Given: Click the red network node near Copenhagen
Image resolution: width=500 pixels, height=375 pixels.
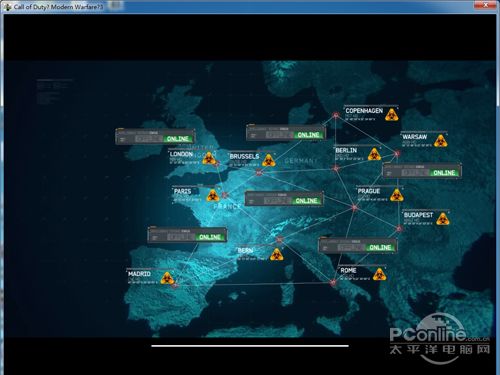Looking at the screenshot, I should coord(336,115).
